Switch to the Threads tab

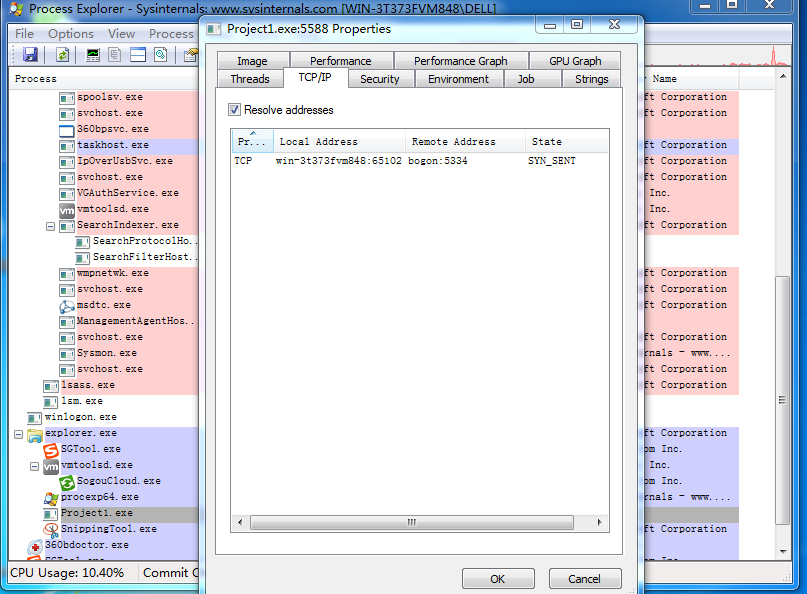click(250, 79)
